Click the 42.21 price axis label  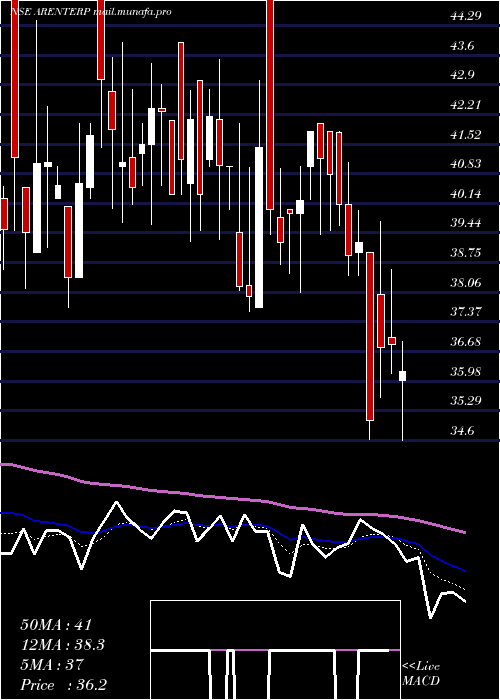tap(466, 105)
